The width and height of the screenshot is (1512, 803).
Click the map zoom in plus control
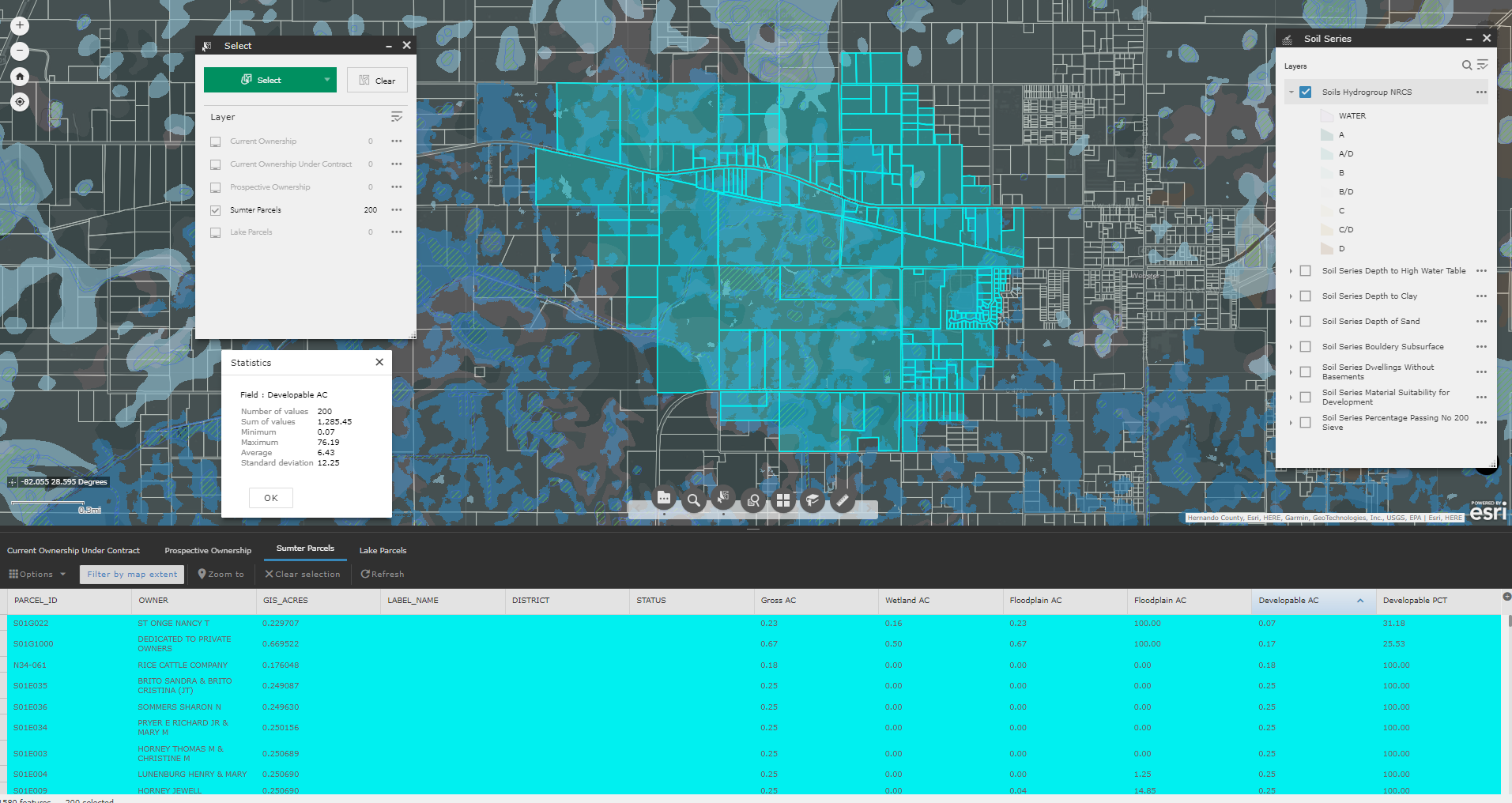point(19,25)
